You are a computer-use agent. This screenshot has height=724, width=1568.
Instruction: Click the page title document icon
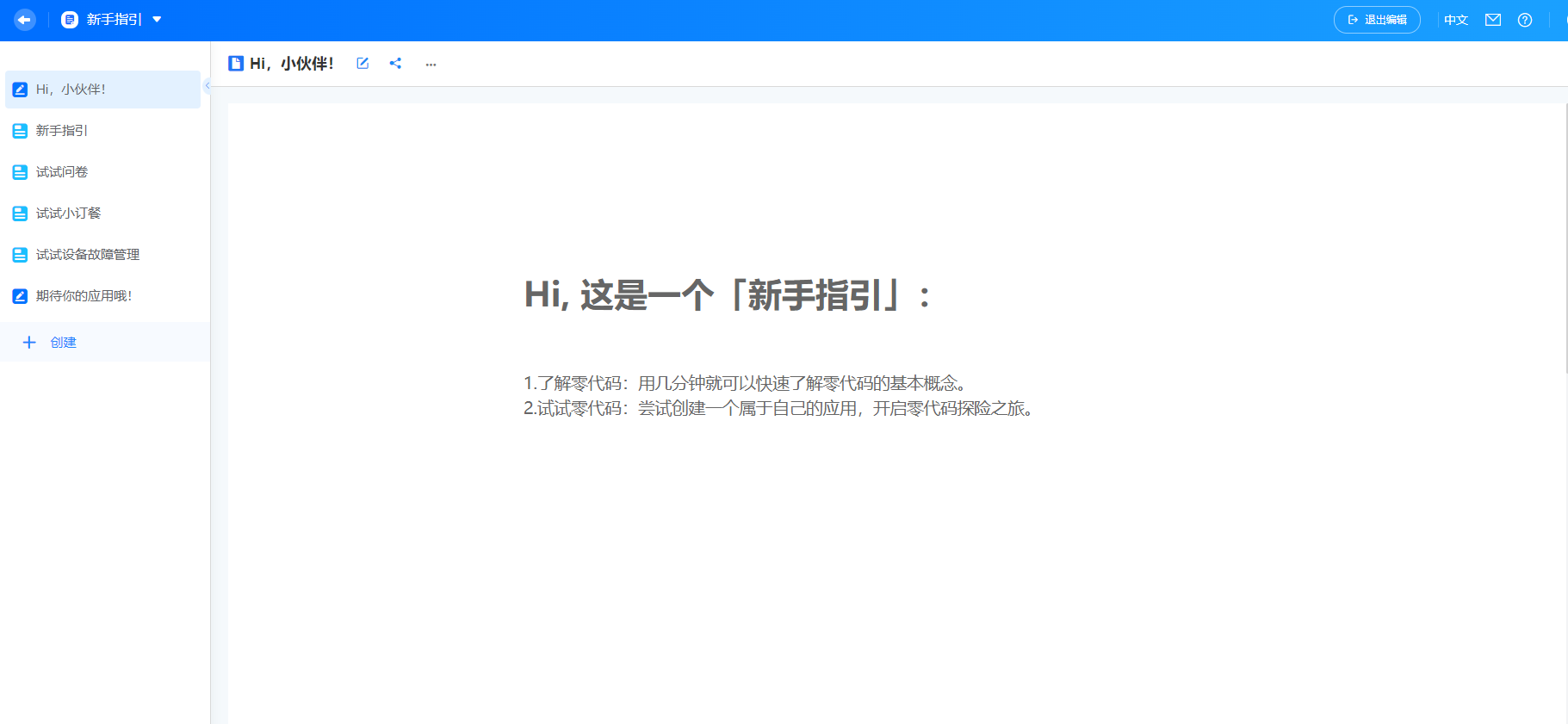(x=236, y=64)
